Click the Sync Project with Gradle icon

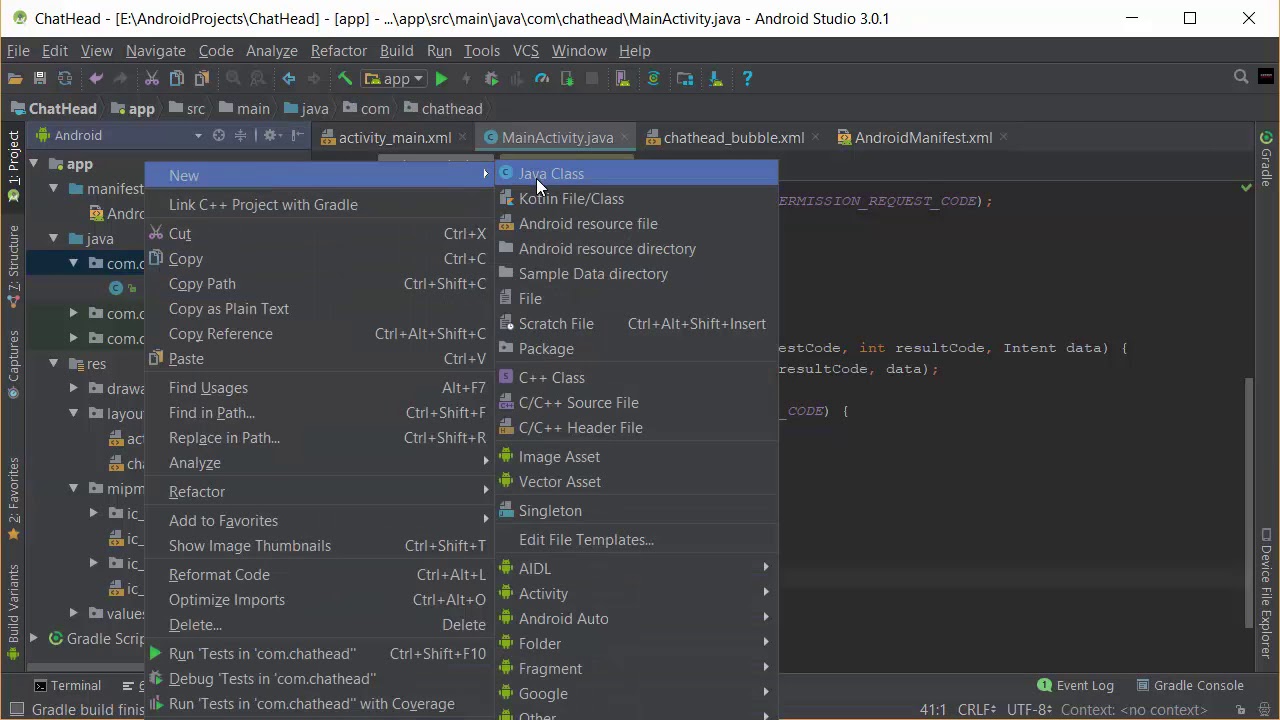(x=654, y=78)
